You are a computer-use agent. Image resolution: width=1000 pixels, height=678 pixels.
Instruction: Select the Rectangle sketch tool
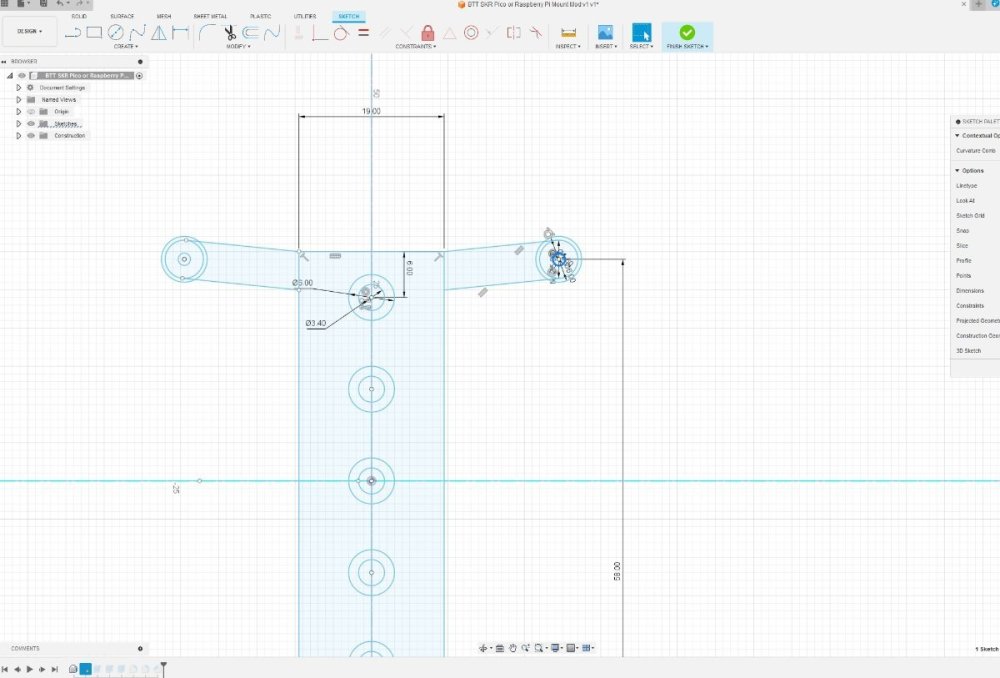94,32
